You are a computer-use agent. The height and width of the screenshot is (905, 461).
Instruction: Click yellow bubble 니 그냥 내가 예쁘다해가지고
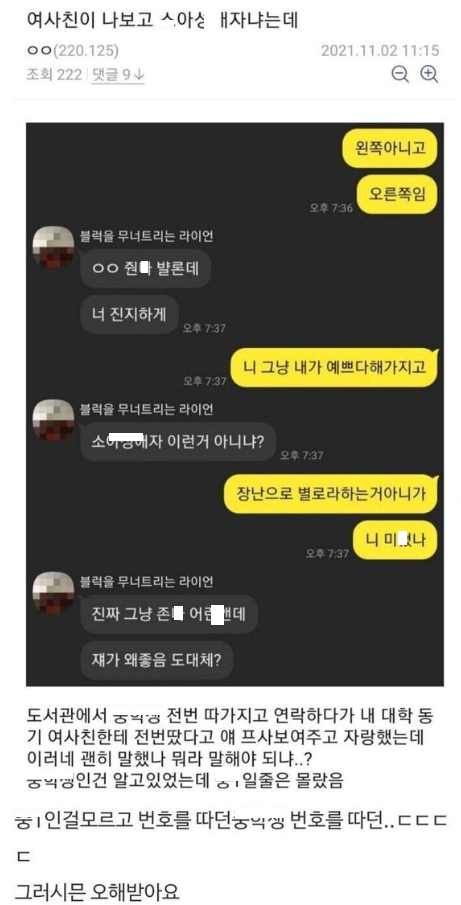coord(335,367)
